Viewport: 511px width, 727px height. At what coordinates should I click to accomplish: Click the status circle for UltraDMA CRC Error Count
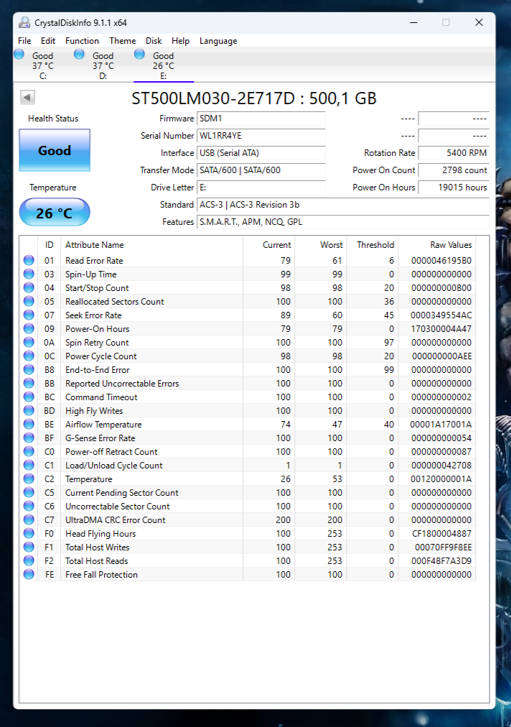(29, 520)
